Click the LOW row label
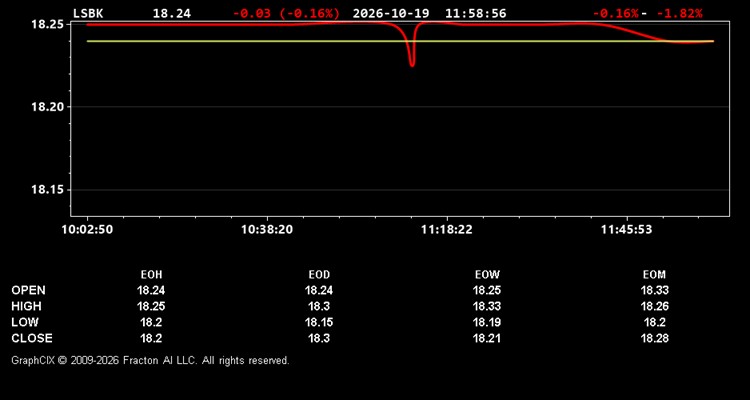Image resolution: width=750 pixels, height=400 pixels. (25, 322)
